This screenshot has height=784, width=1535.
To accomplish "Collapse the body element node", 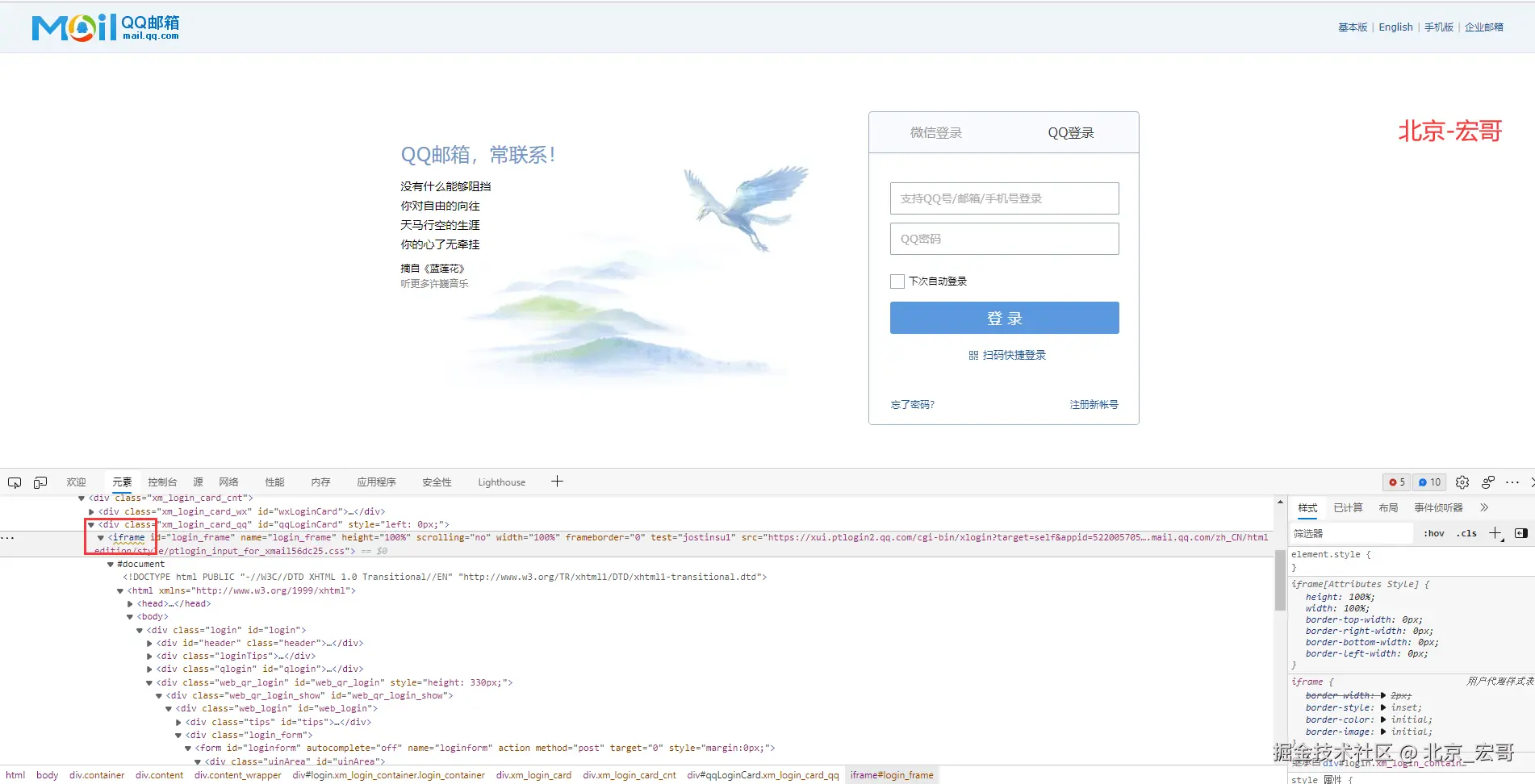I will 130,617.
